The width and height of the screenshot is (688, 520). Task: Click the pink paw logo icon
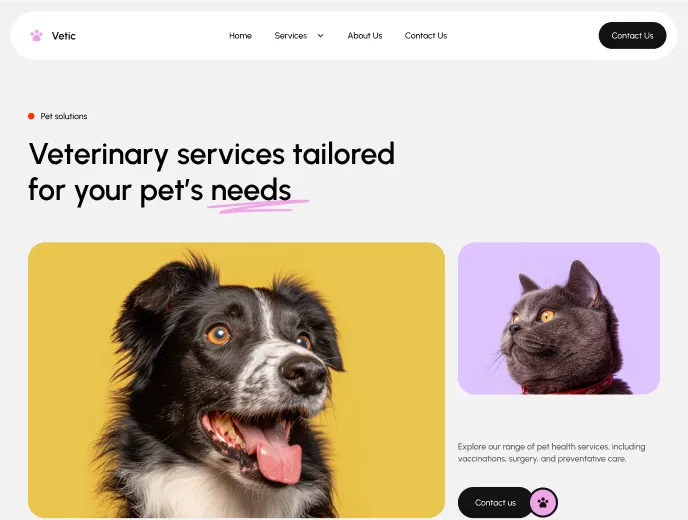click(x=36, y=36)
